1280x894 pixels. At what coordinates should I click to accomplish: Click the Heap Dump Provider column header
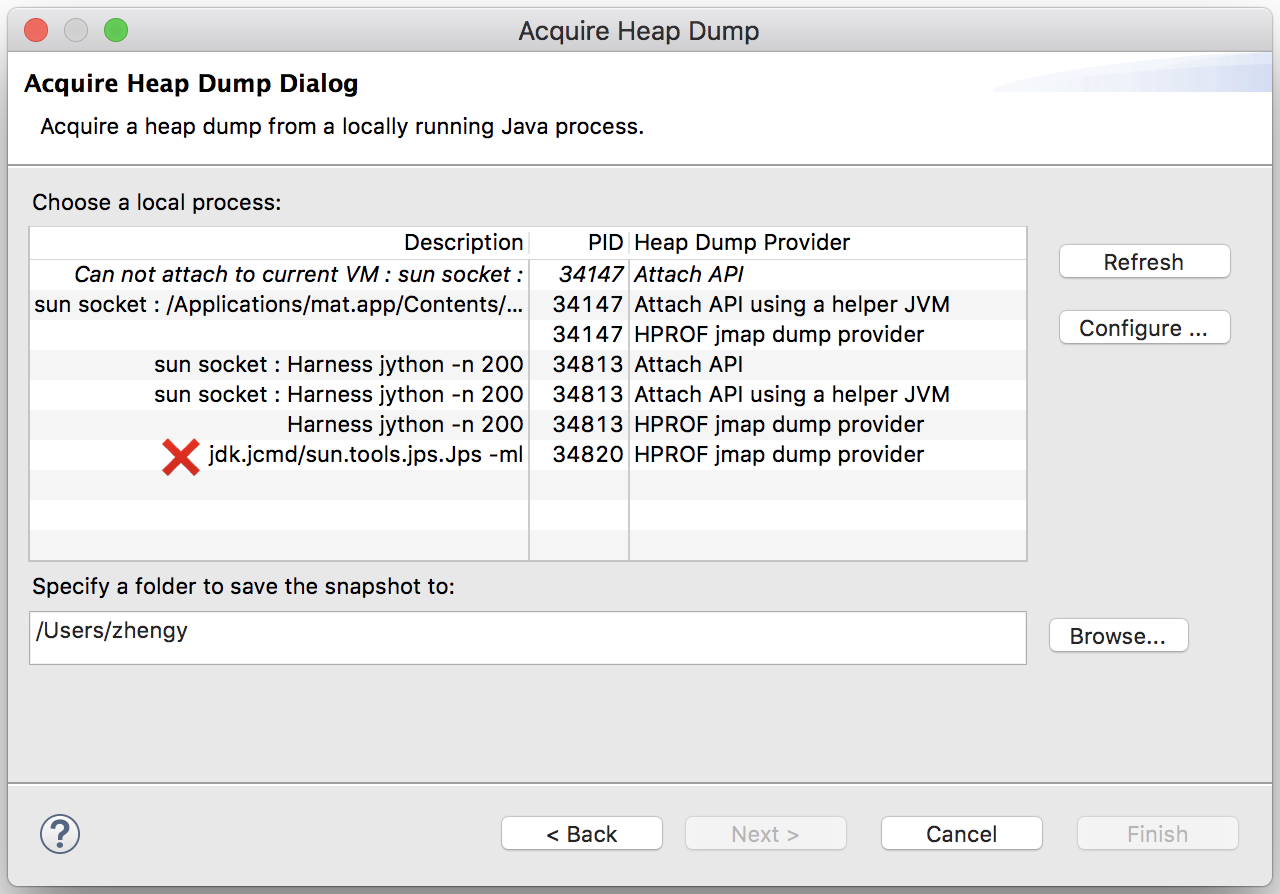coord(742,242)
